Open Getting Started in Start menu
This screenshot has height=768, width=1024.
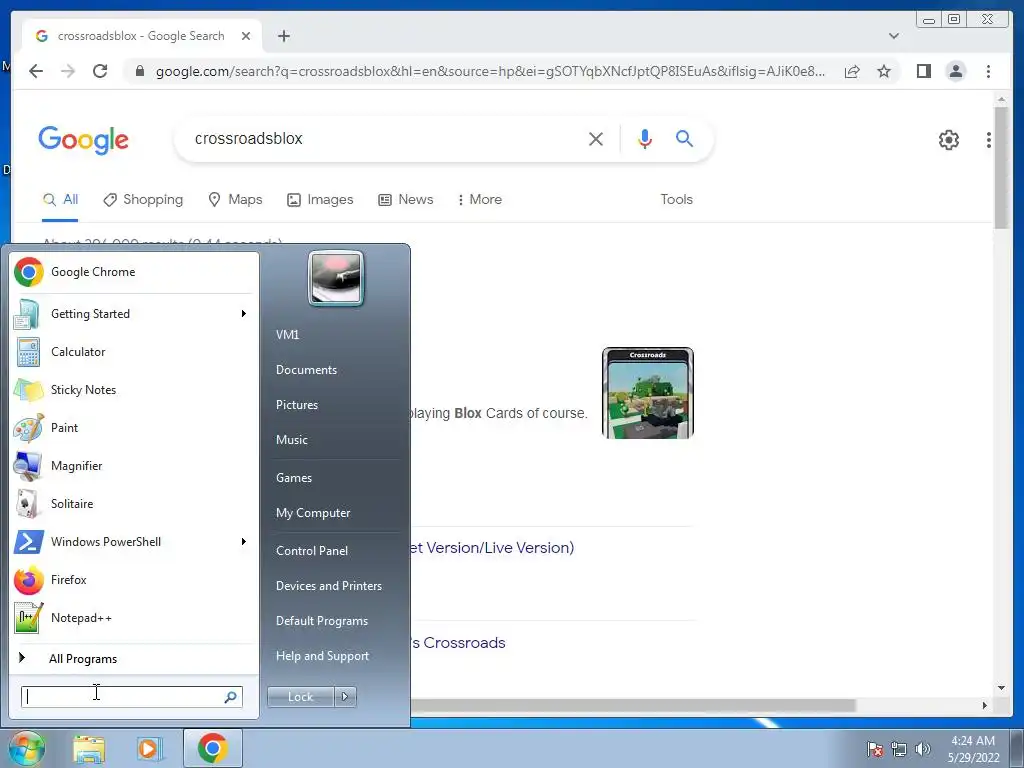pyautogui.click(x=133, y=314)
